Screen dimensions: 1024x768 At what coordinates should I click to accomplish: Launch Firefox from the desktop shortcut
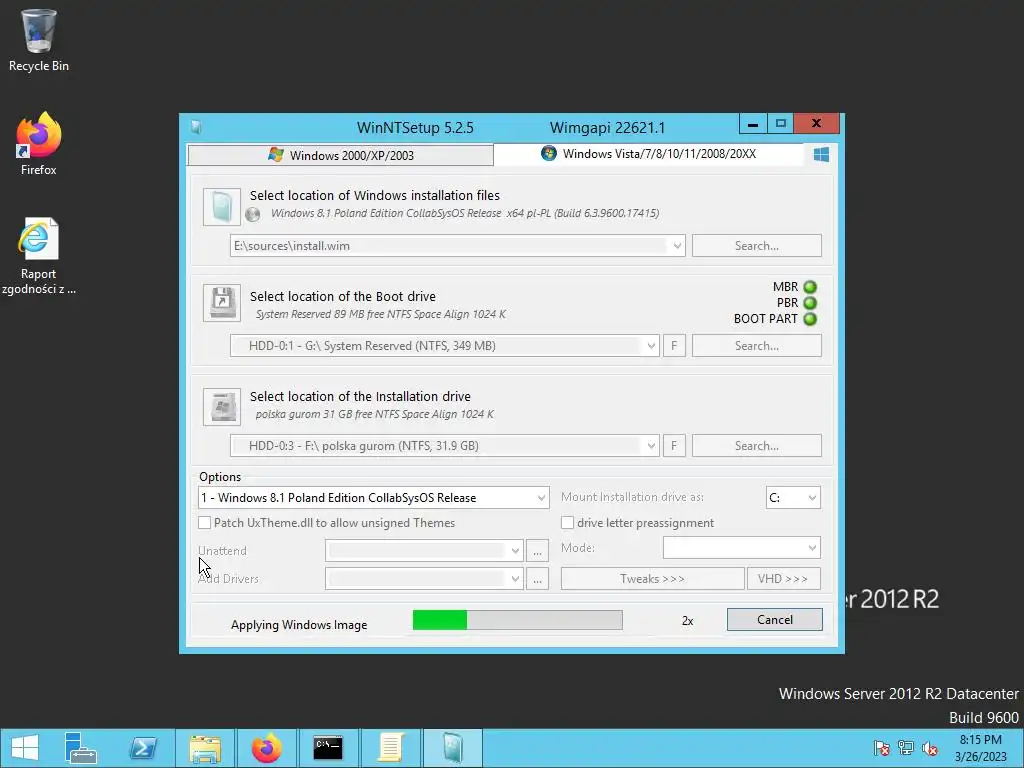39,142
